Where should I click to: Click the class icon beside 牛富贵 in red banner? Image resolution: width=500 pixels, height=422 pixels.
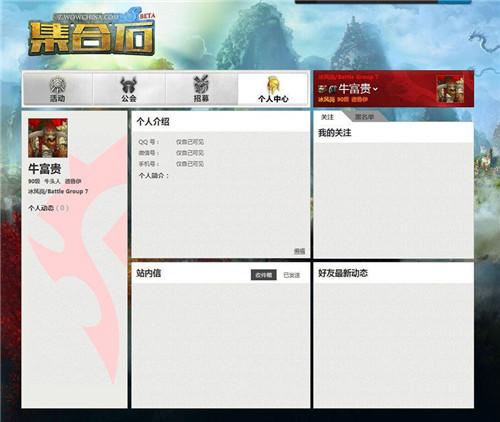(x=332, y=89)
